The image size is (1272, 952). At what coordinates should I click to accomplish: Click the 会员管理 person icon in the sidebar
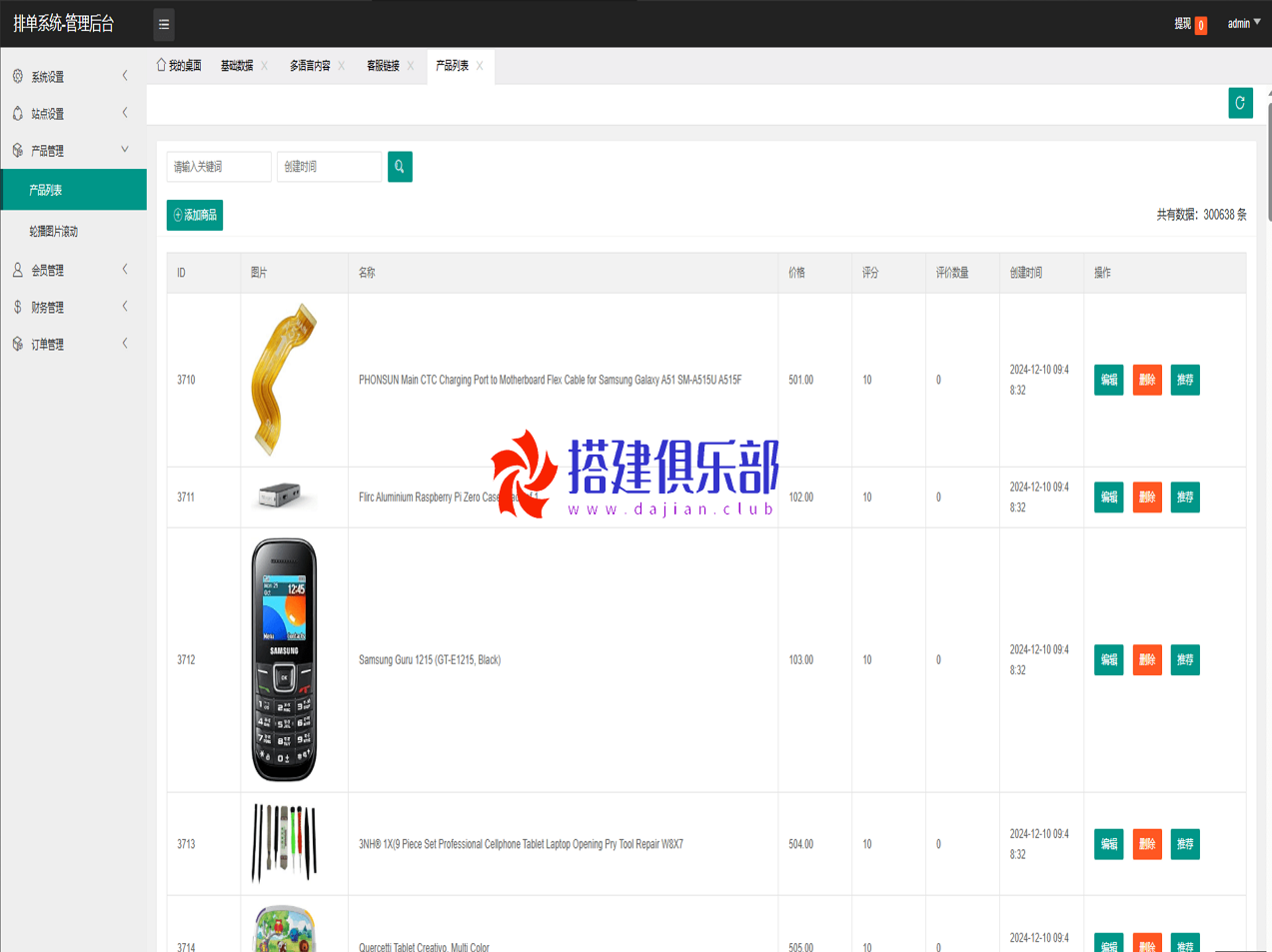click(x=17, y=270)
